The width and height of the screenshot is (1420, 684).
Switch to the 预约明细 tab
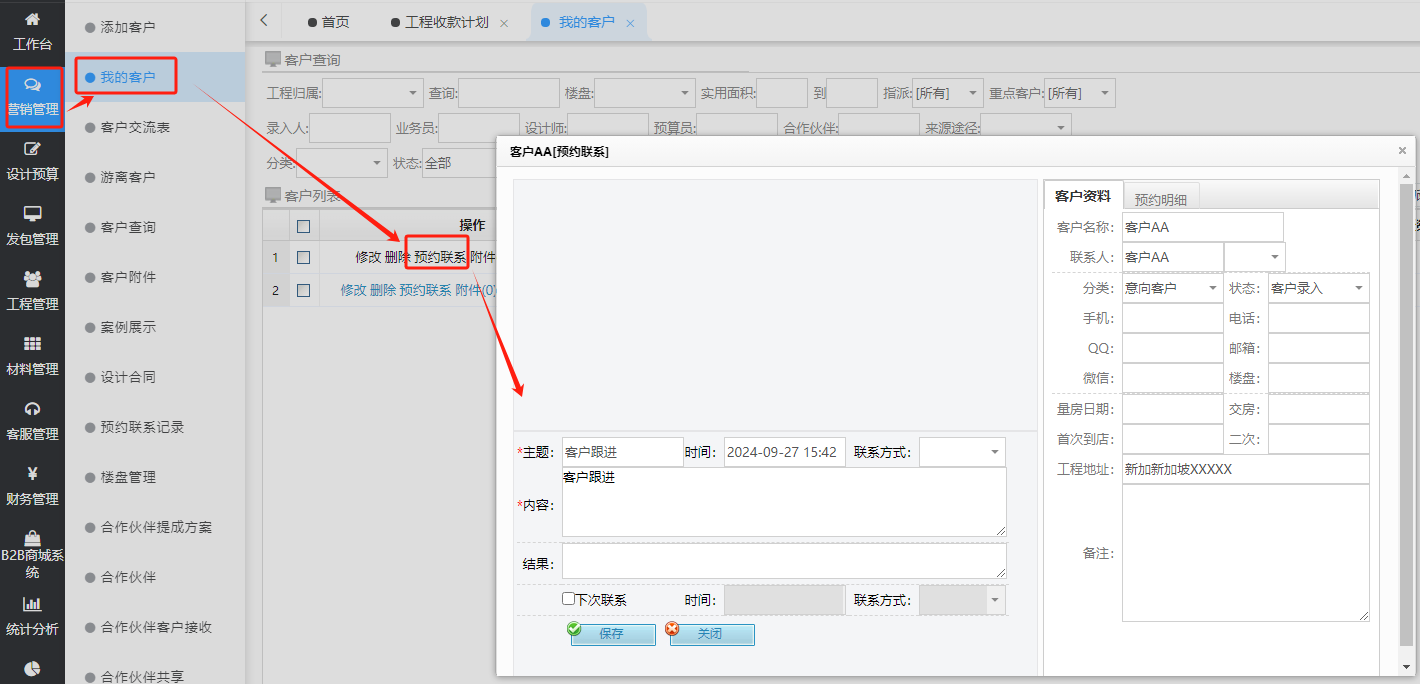pyautogui.click(x=1161, y=196)
